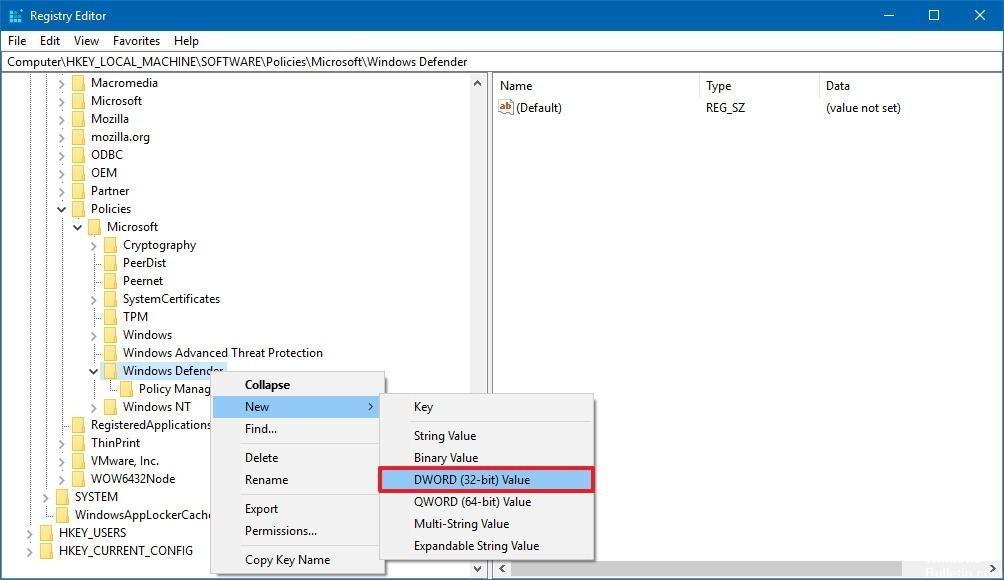
Task: Expand the Windows NT key arrow
Action: pos(94,407)
